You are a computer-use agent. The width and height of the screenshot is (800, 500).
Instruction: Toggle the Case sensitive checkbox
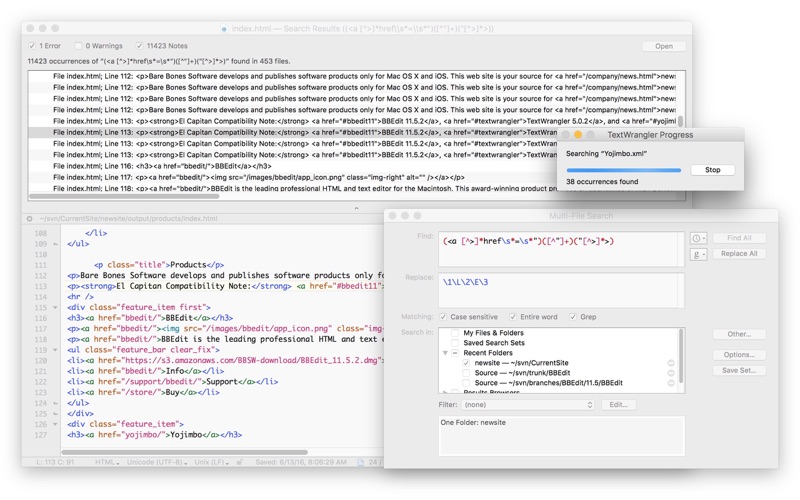[443, 317]
